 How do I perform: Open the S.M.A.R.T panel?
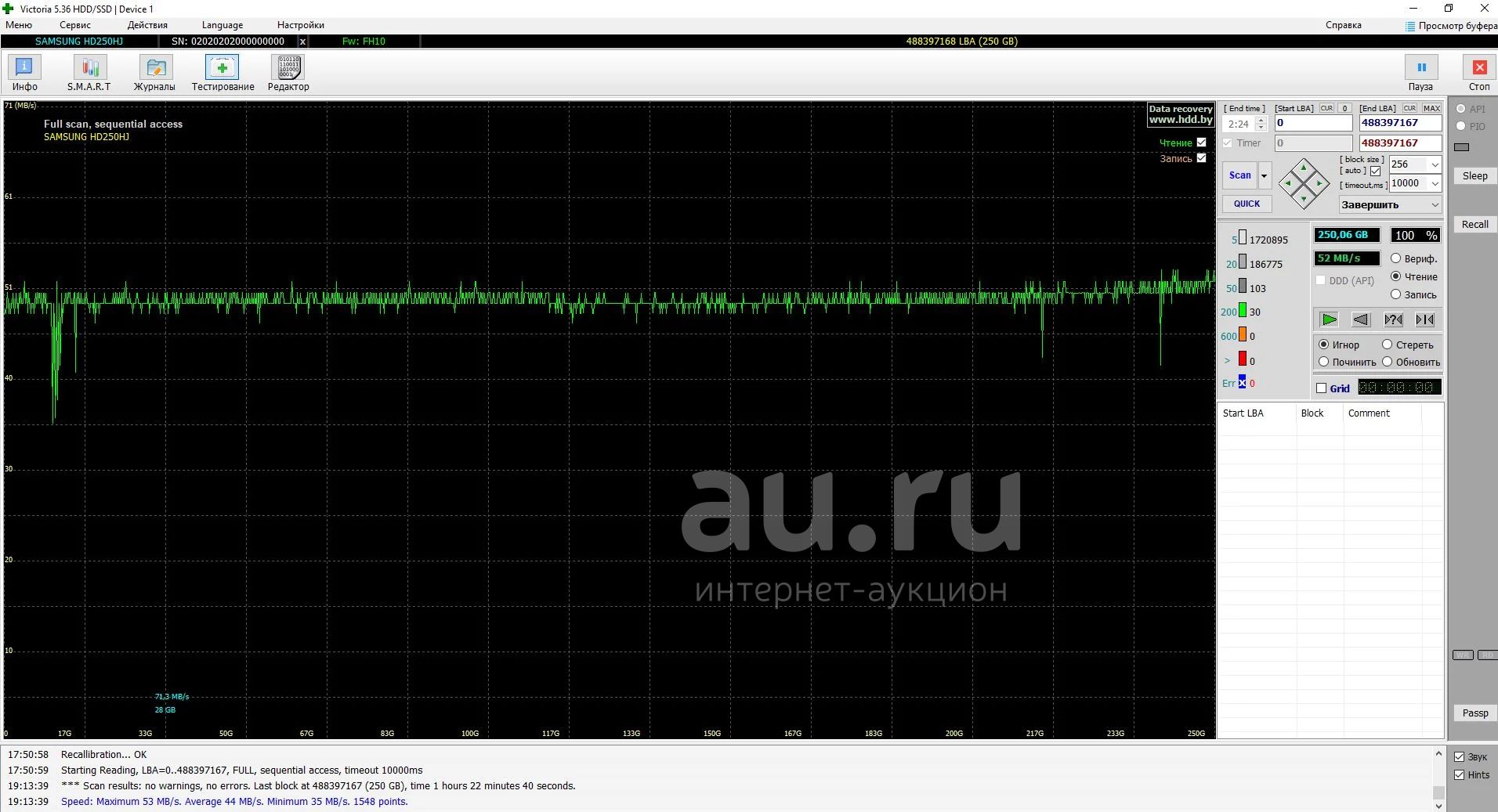tap(89, 74)
